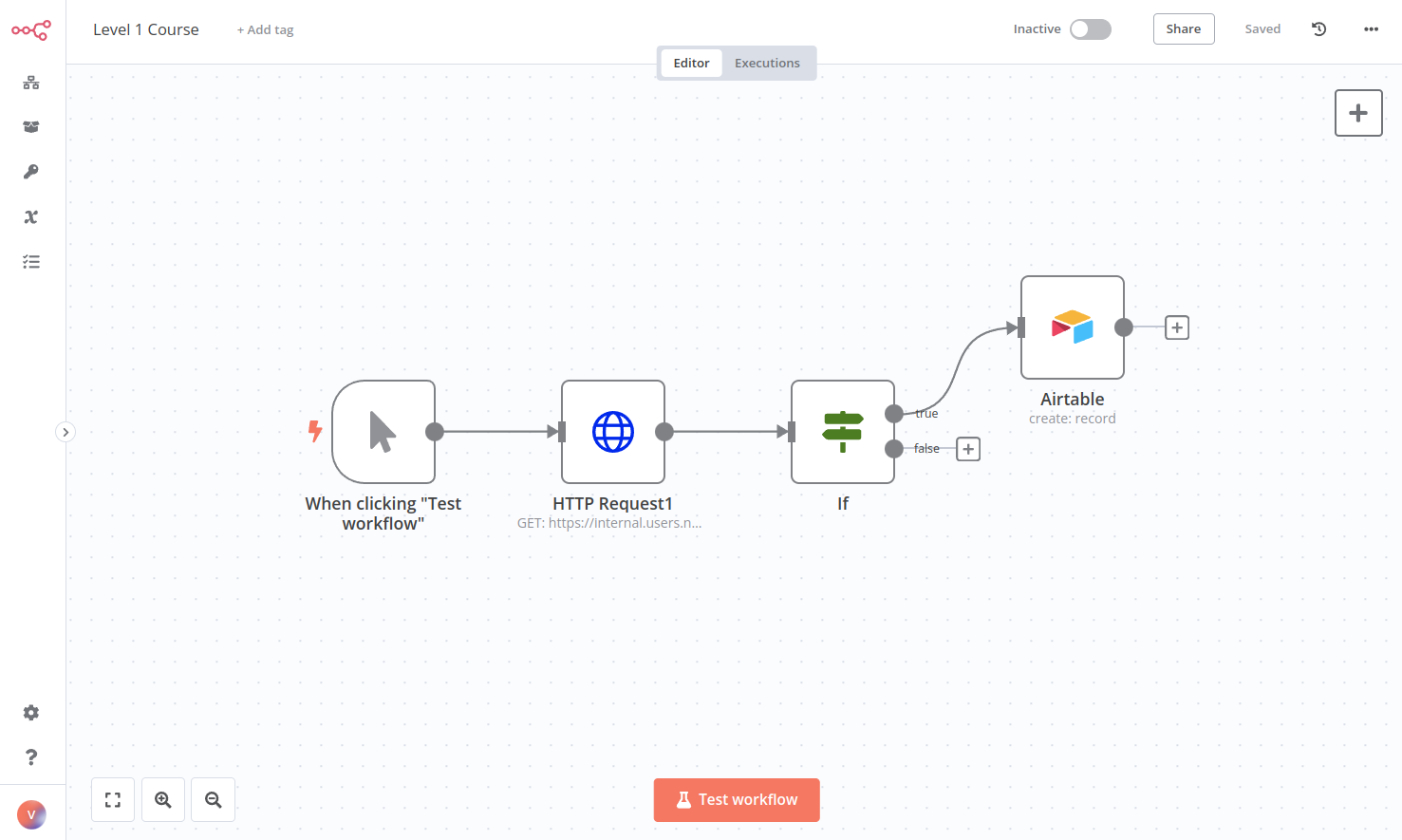Open Templates from the sidebar

click(30, 126)
